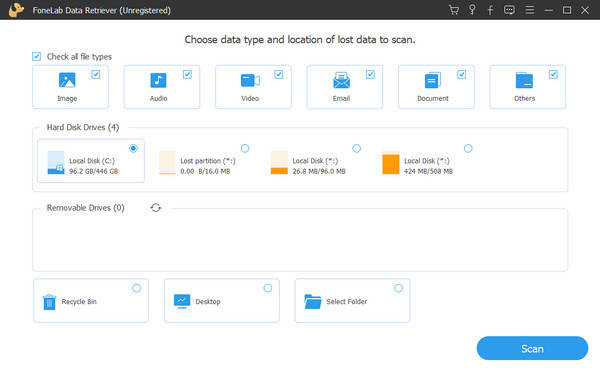Click the 0.00 B/16.0 MB size text
Screen dimensions: 600x375
tap(205, 171)
